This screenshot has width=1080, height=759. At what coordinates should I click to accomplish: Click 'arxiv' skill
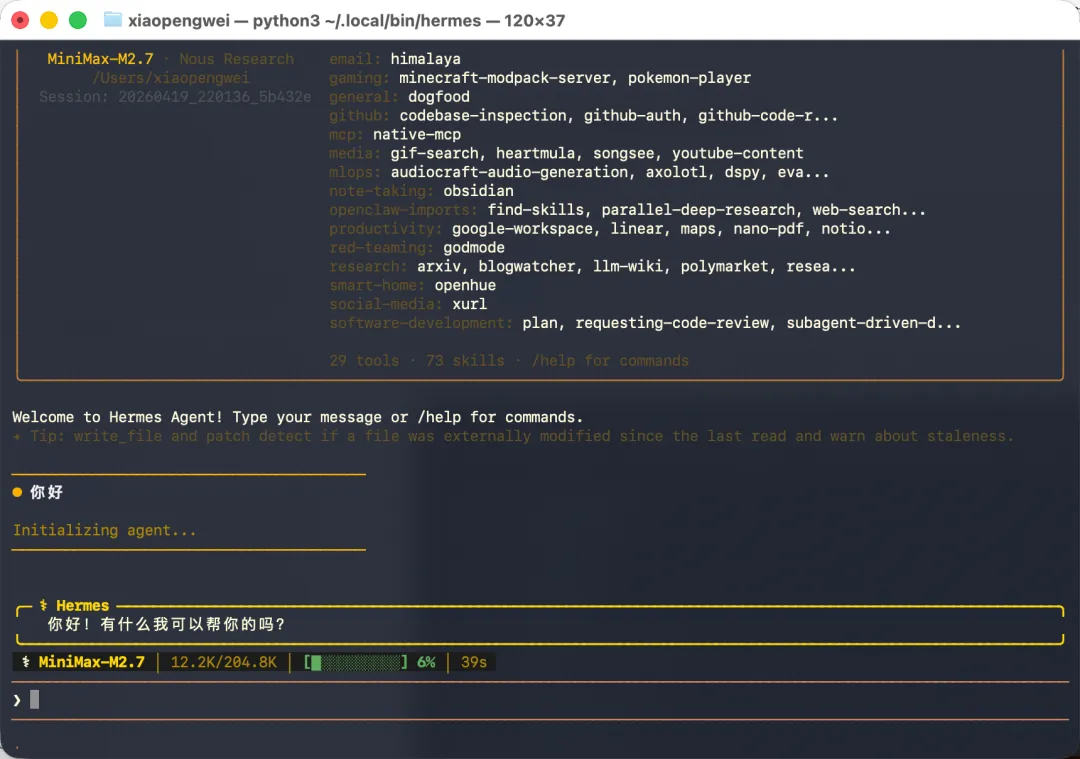(439, 266)
